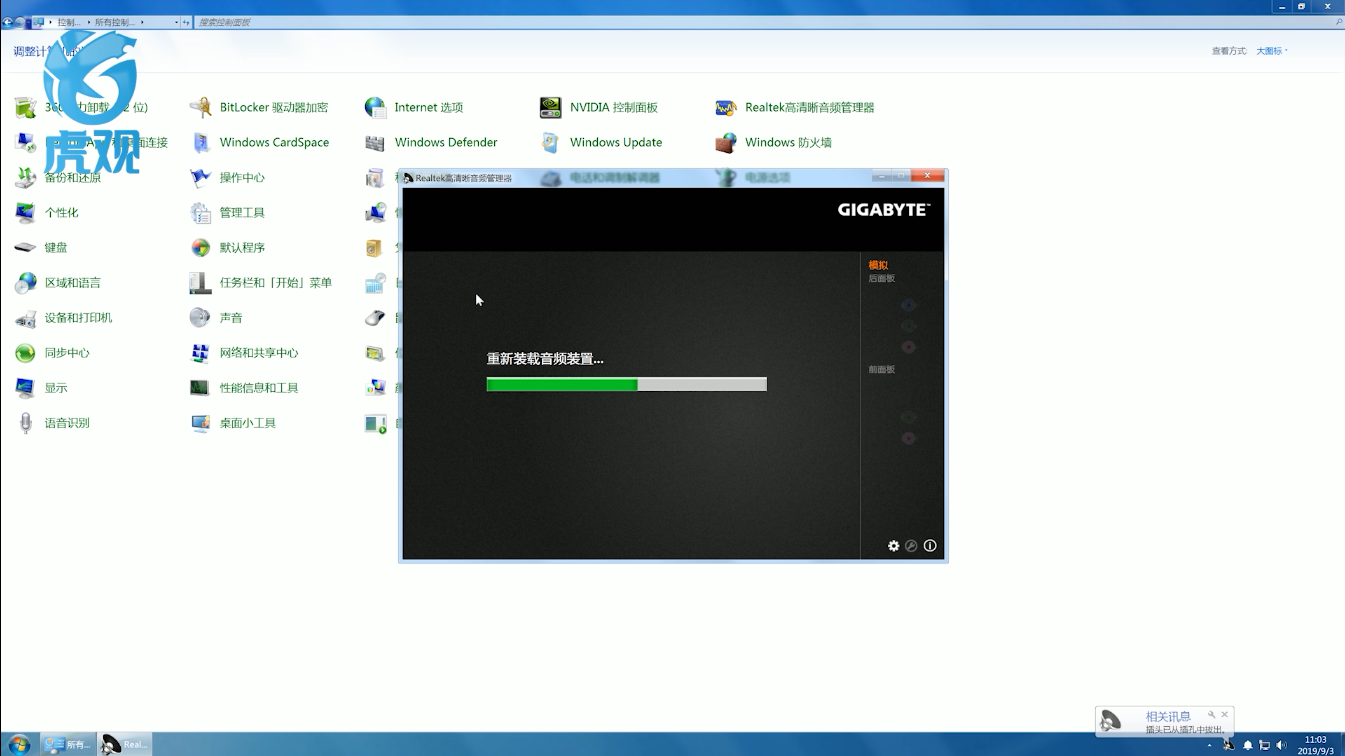Switch to 所有... Control Panel taskbar button
The height and width of the screenshot is (756, 1345).
(x=68, y=745)
